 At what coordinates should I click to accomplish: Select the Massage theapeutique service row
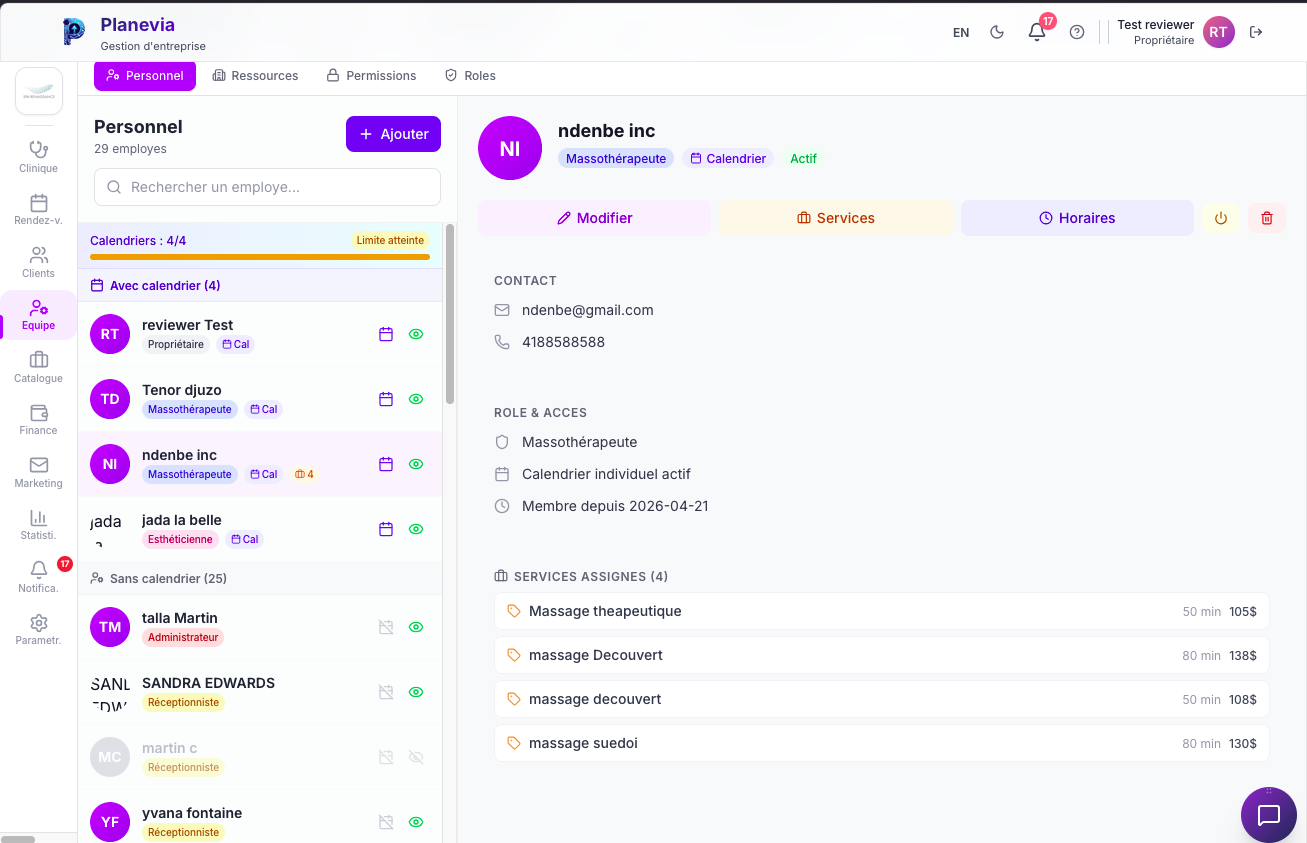881,611
